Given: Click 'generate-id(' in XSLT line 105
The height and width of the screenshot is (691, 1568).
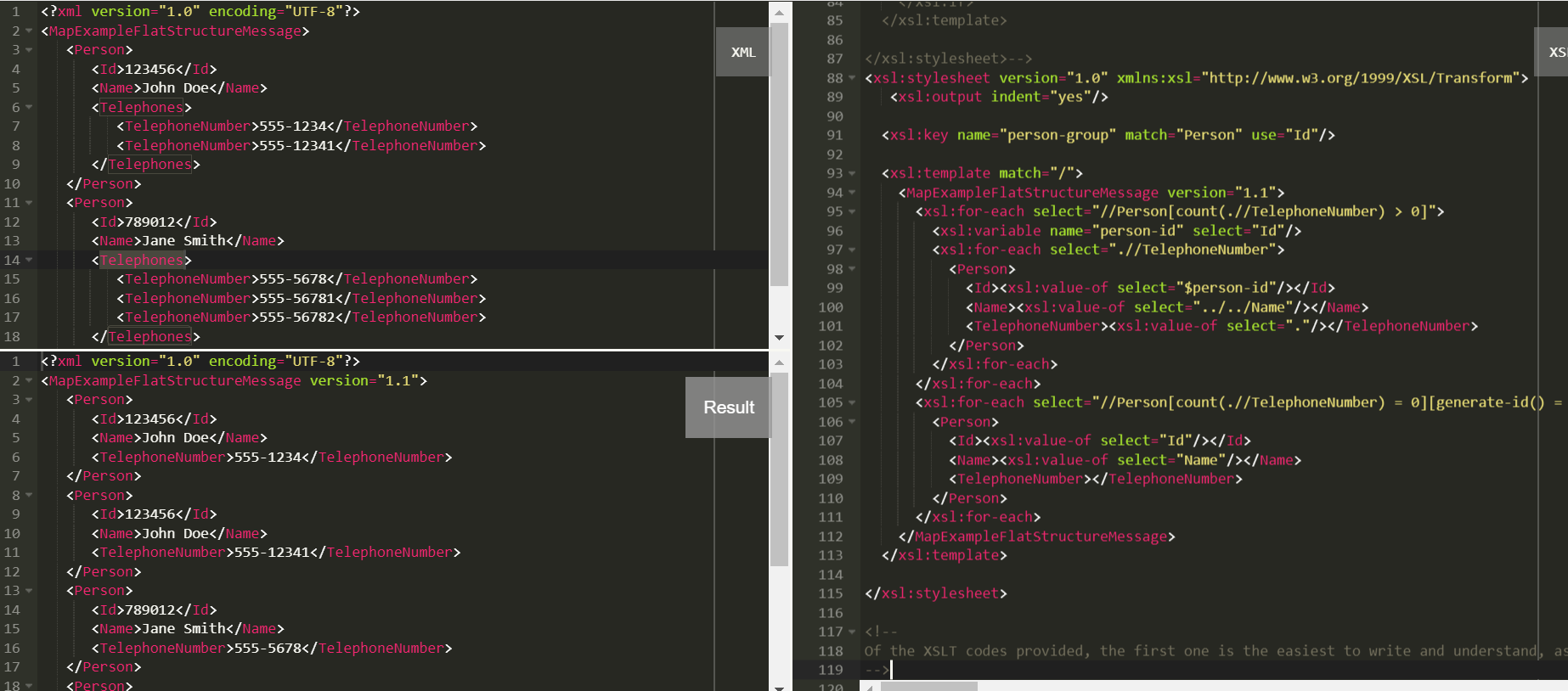Looking at the screenshot, I should (x=1486, y=402).
